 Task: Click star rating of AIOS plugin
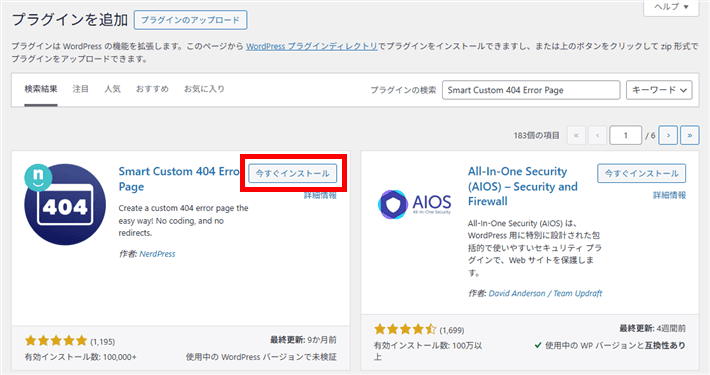(405, 329)
